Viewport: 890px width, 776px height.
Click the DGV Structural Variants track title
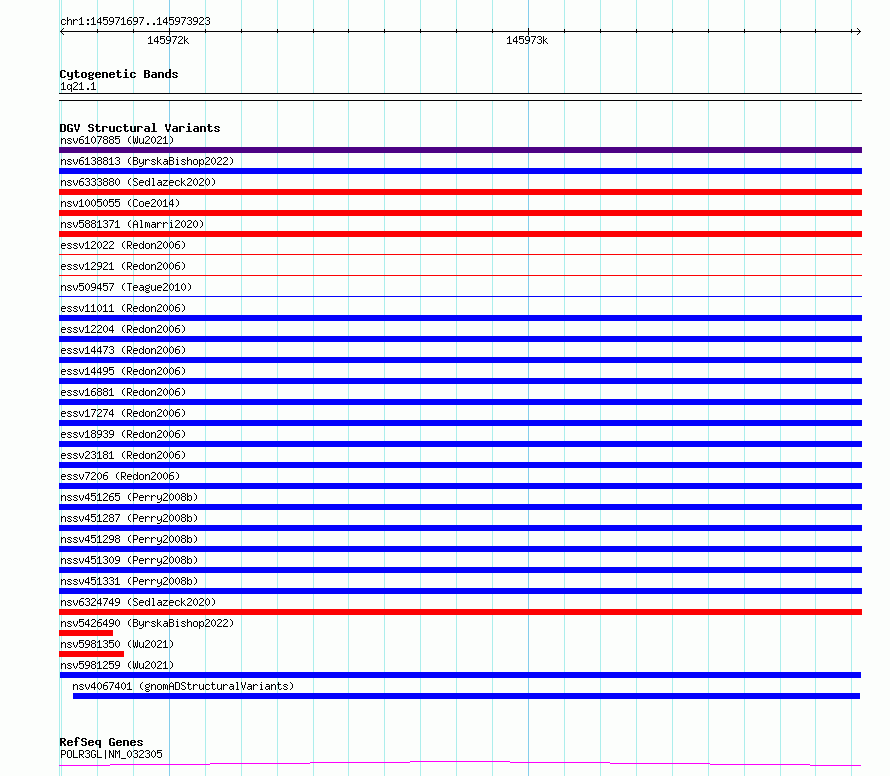tap(140, 128)
